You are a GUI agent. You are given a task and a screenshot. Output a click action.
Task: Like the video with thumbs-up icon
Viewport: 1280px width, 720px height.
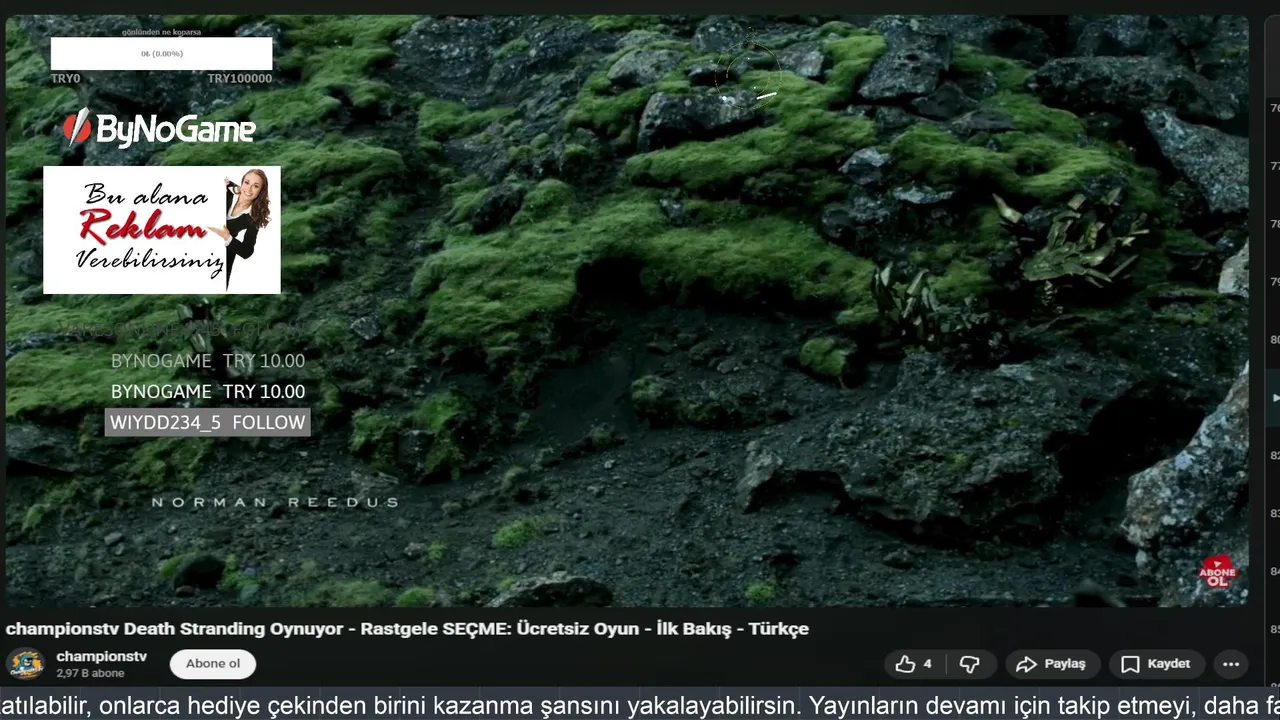(x=914, y=664)
